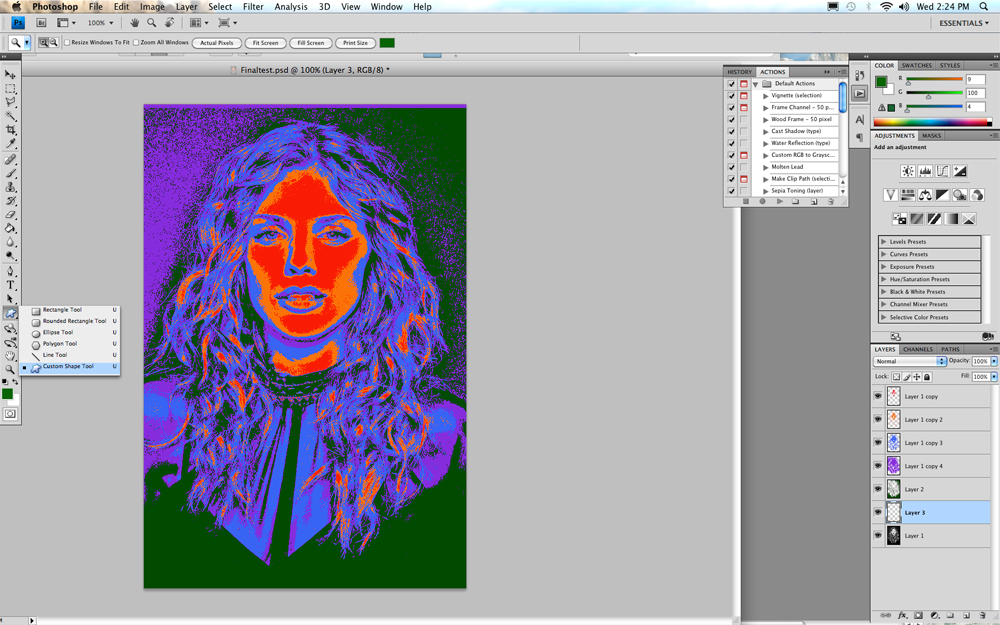
Task: Select the Blur tool
Action: point(10,242)
